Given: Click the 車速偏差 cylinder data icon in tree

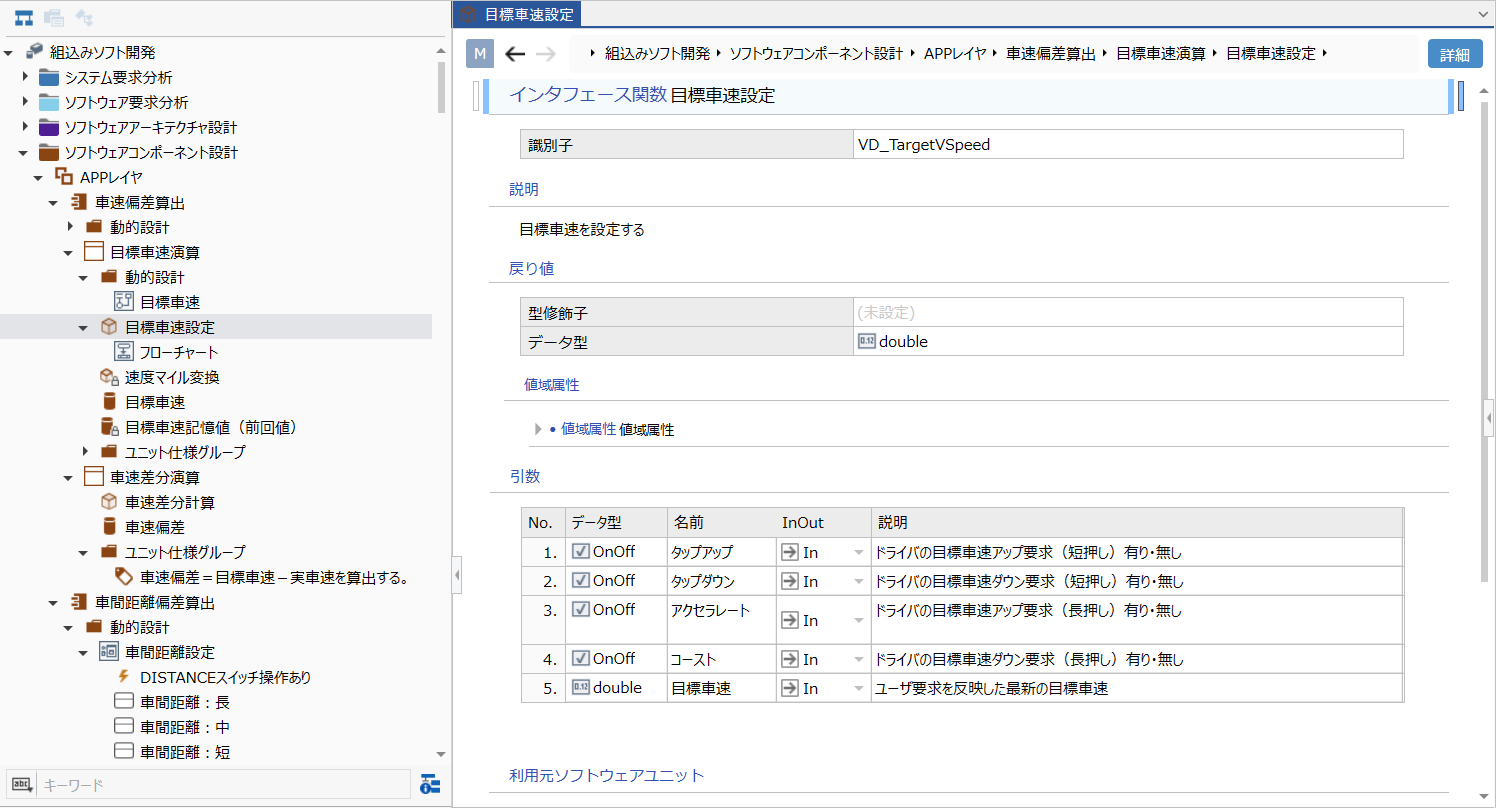Looking at the screenshot, I should click(x=109, y=527).
